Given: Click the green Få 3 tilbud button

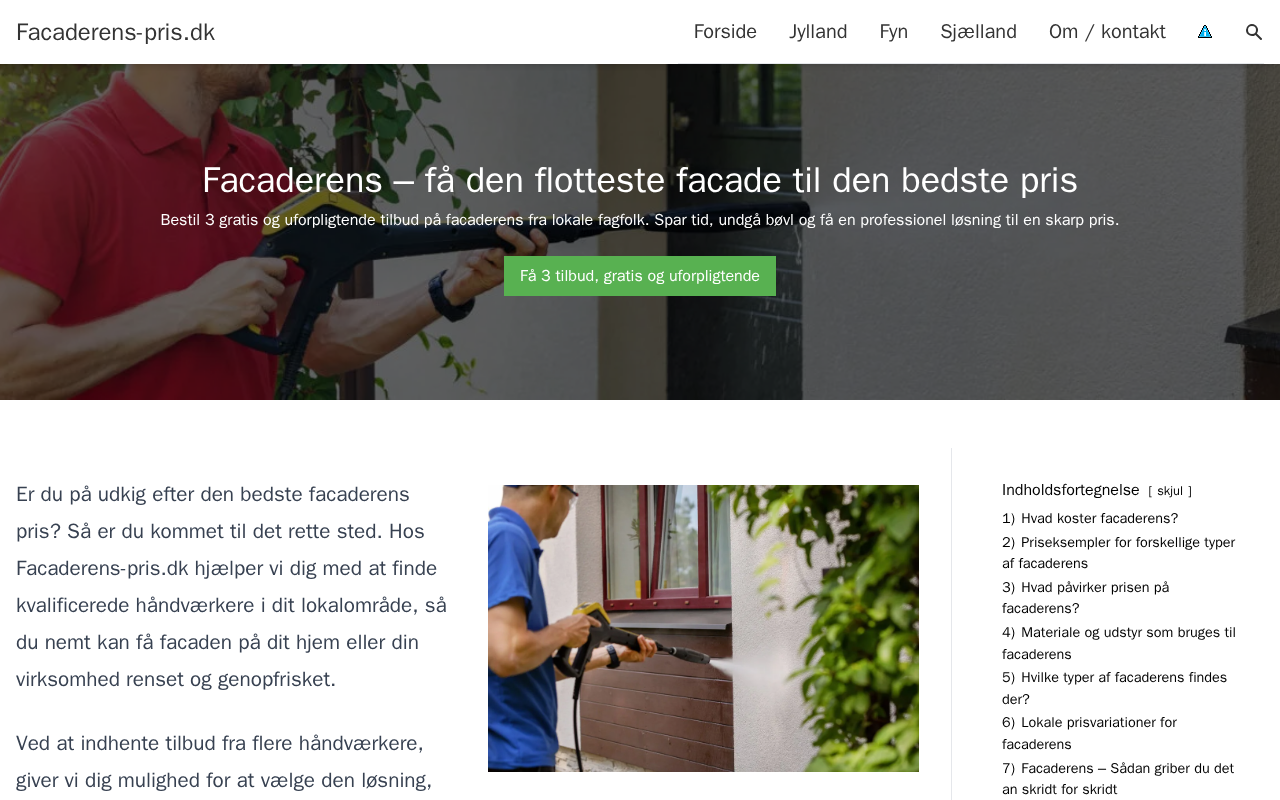Looking at the screenshot, I should pyautogui.click(x=640, y=276).
